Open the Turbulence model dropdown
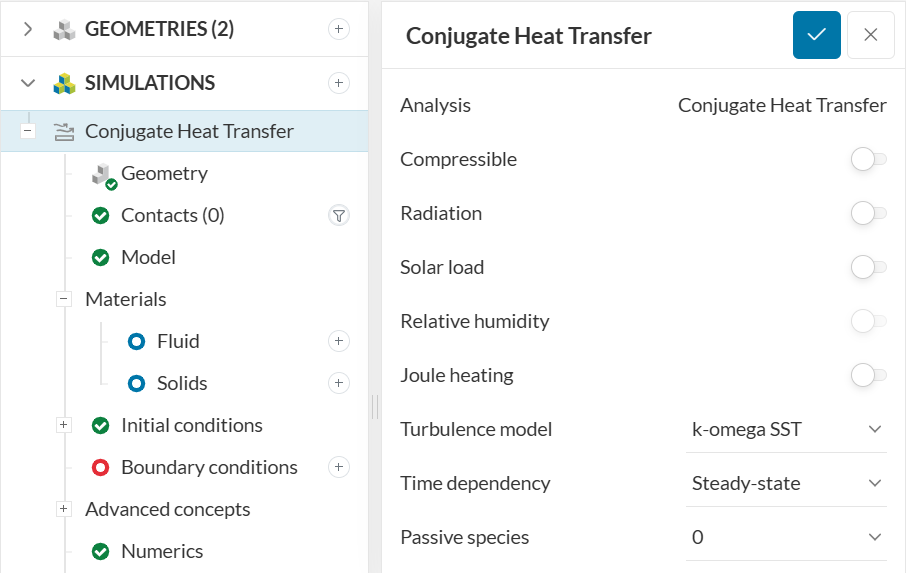906x573 pixels. (787, 430)
